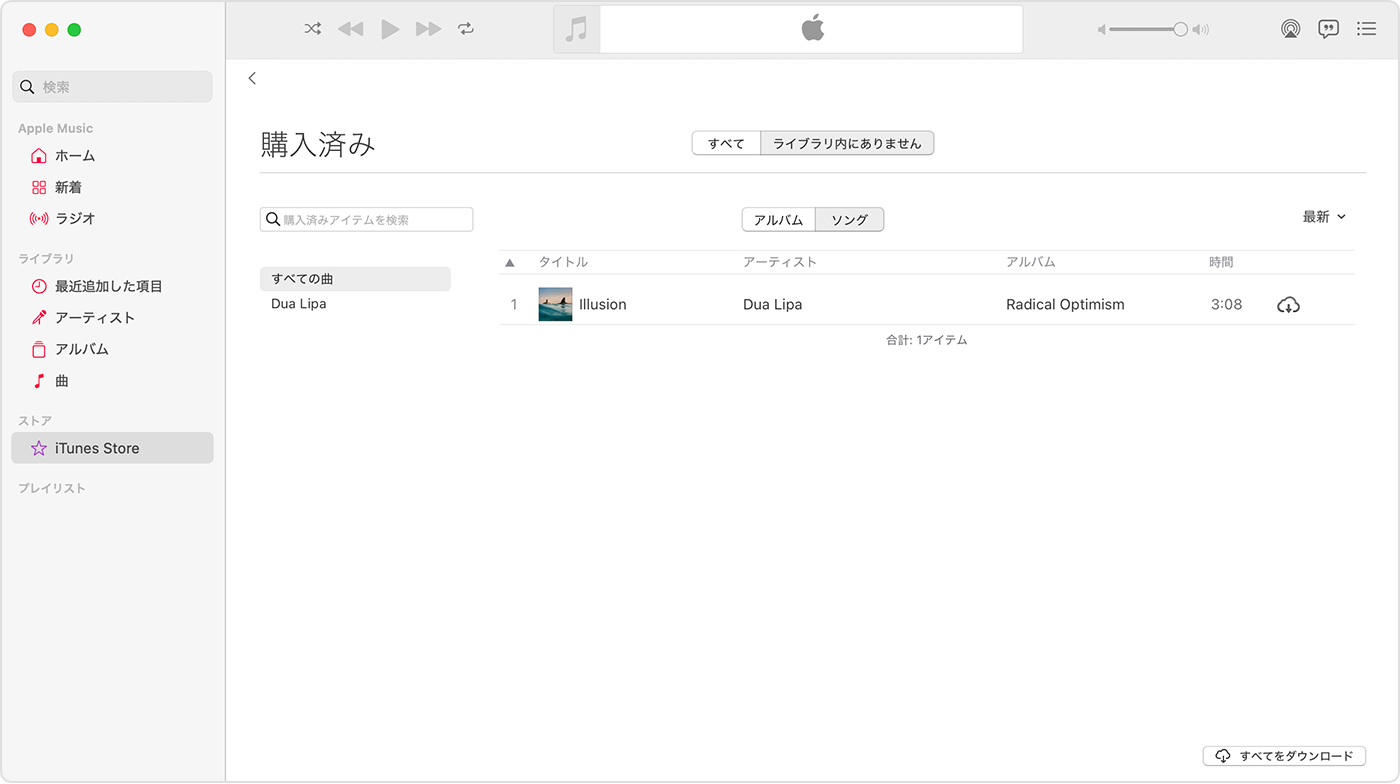1400x784 pixels.
Task: Click the 新着 grid icon
Action: (x=39, y=187)
